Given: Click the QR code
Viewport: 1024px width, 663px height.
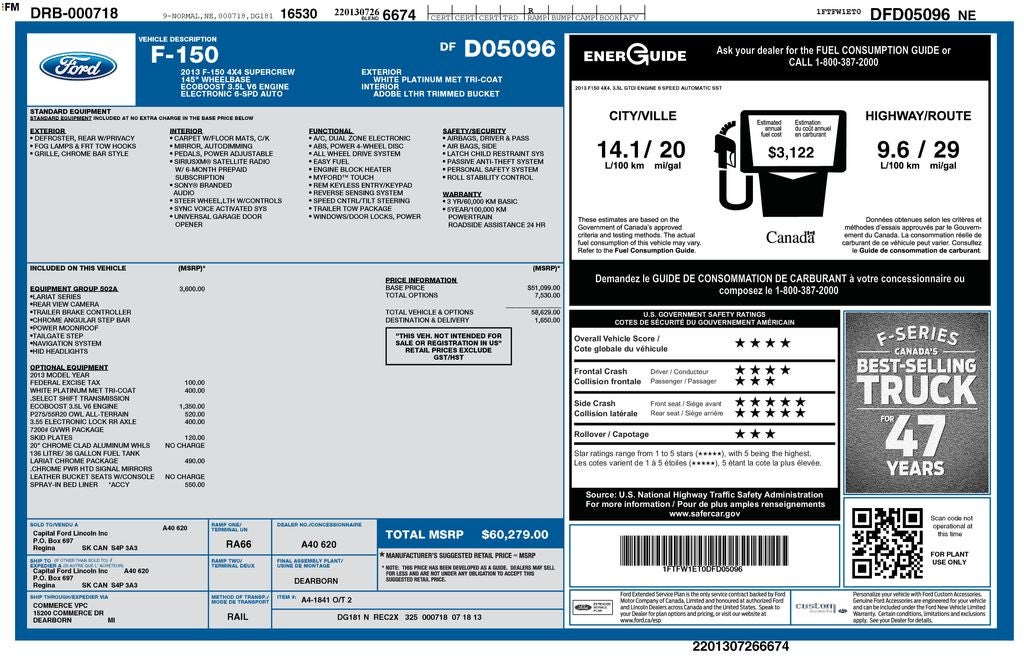Looking at the screenshot, I should [x=887, y=543].
